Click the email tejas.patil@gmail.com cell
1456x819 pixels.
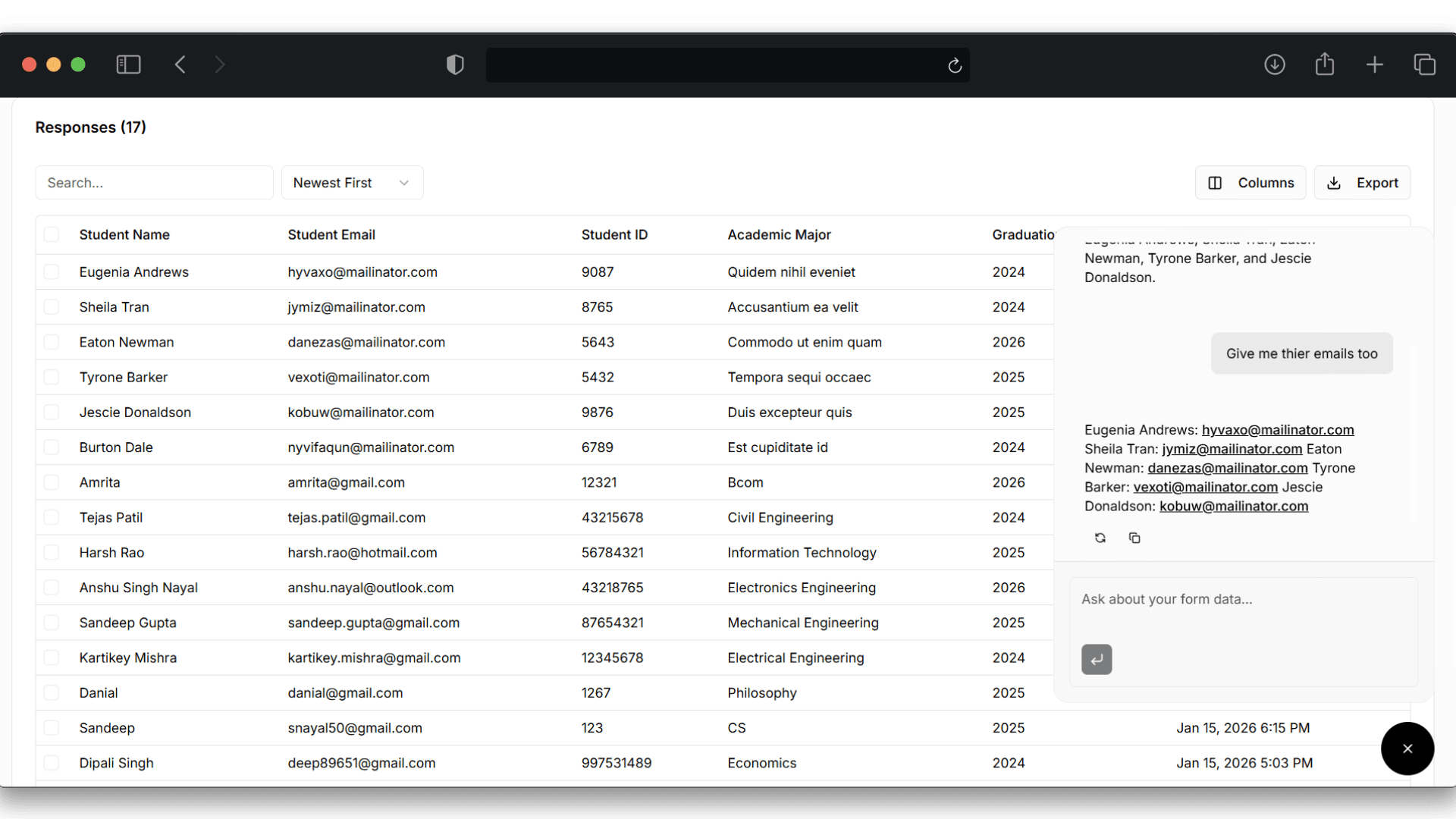click(x=356, y=517)
